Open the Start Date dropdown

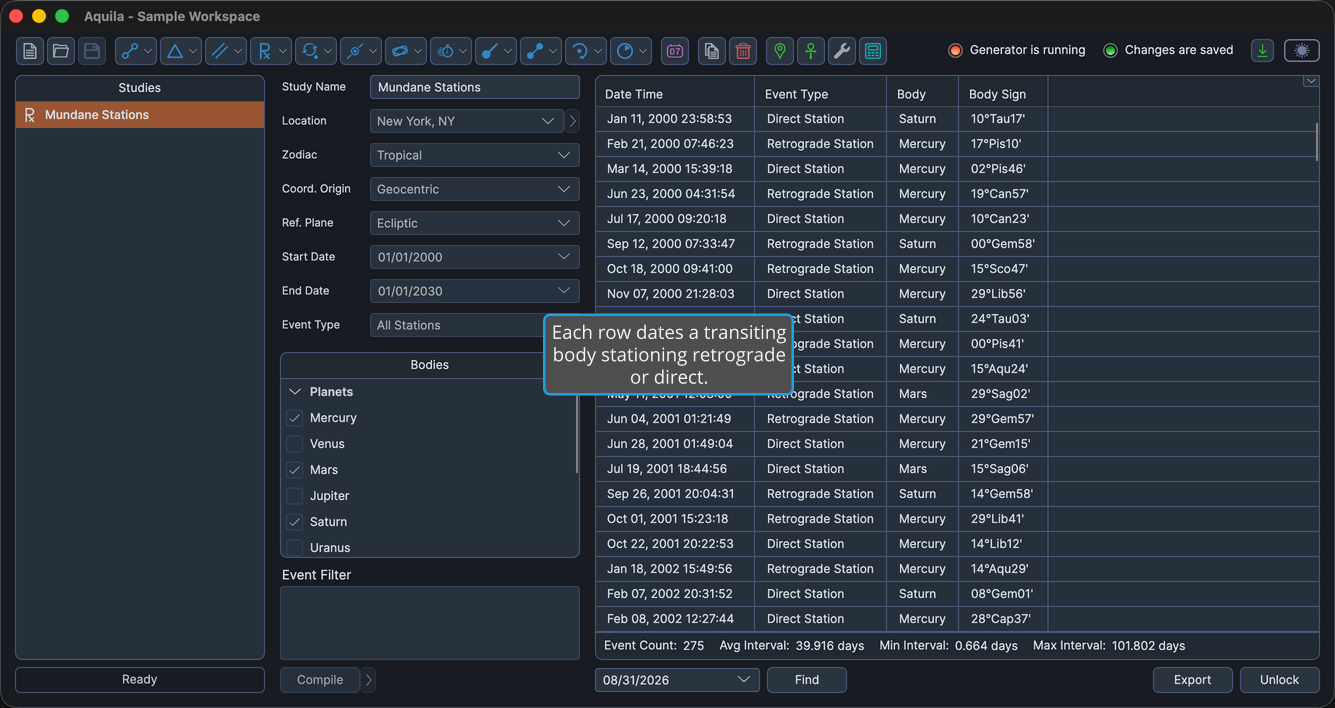tap(475, 257)
